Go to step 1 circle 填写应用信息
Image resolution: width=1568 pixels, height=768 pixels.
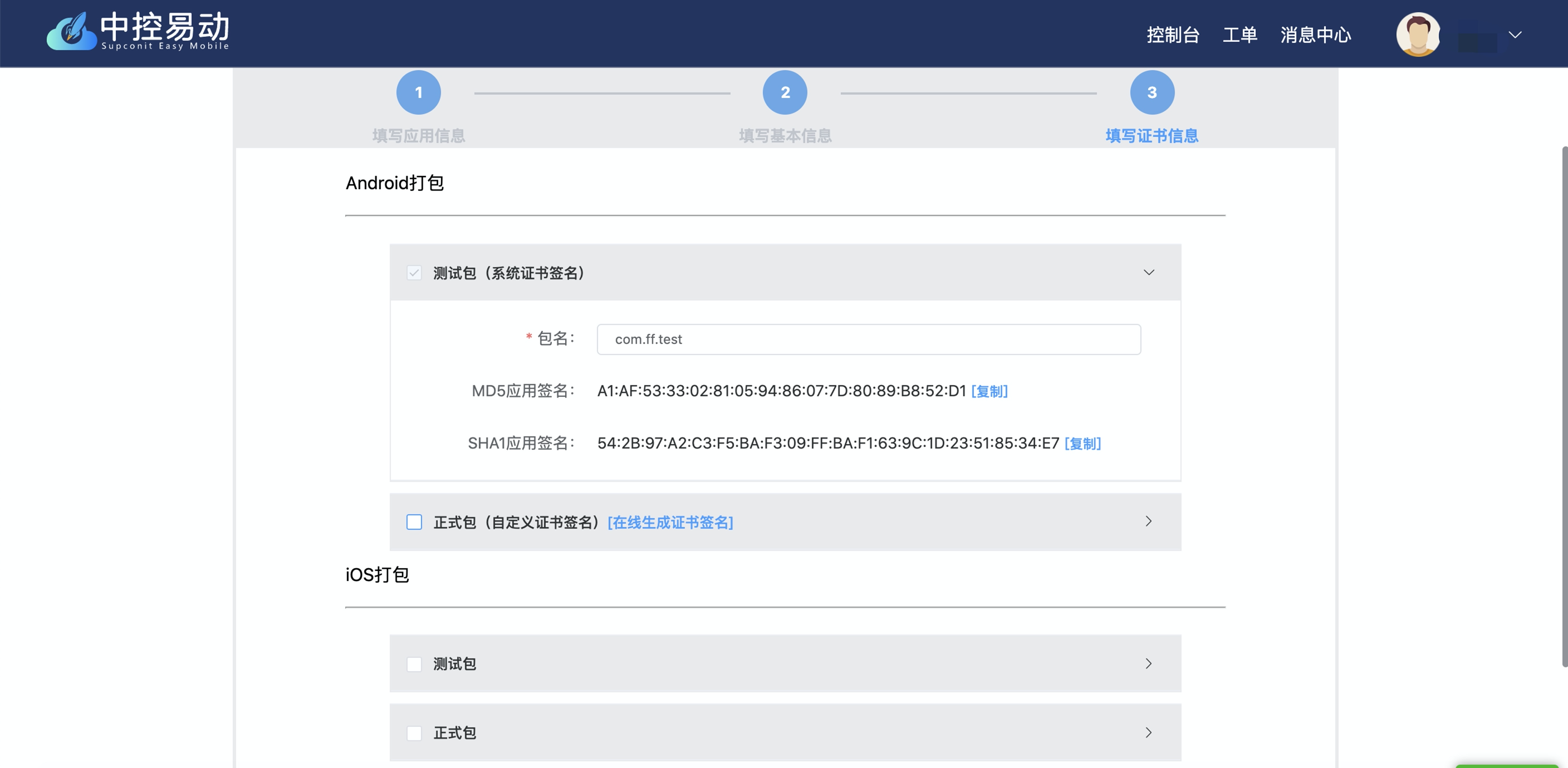419,92
